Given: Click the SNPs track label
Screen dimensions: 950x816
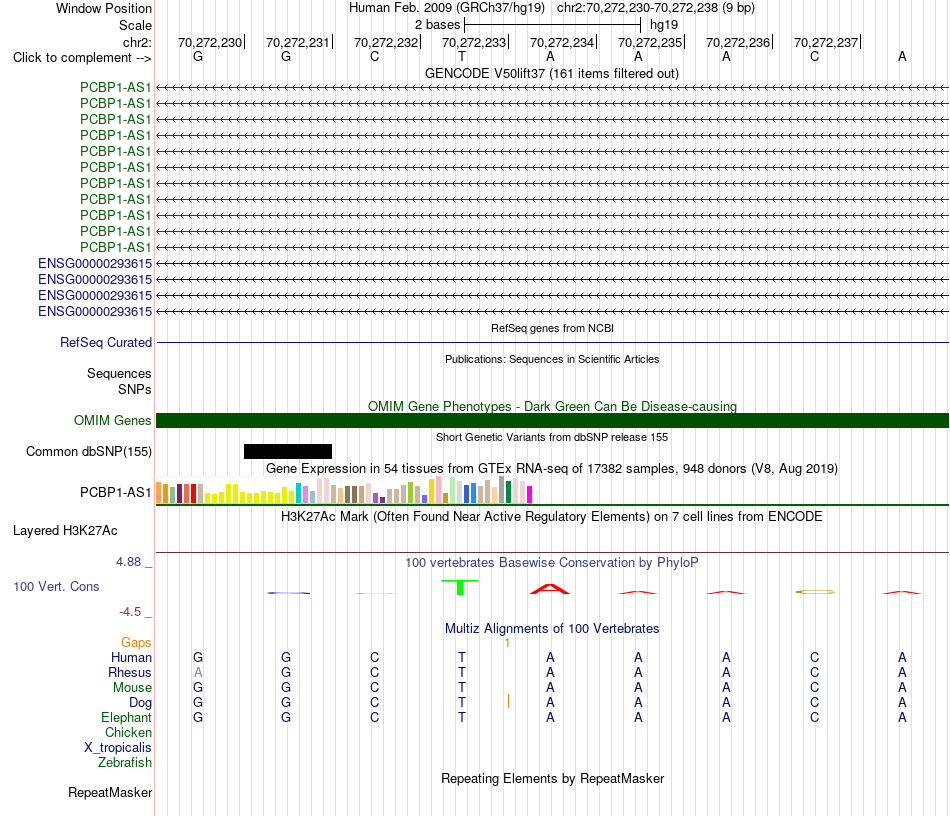Looking at the screenshot, I should point(135,390).
